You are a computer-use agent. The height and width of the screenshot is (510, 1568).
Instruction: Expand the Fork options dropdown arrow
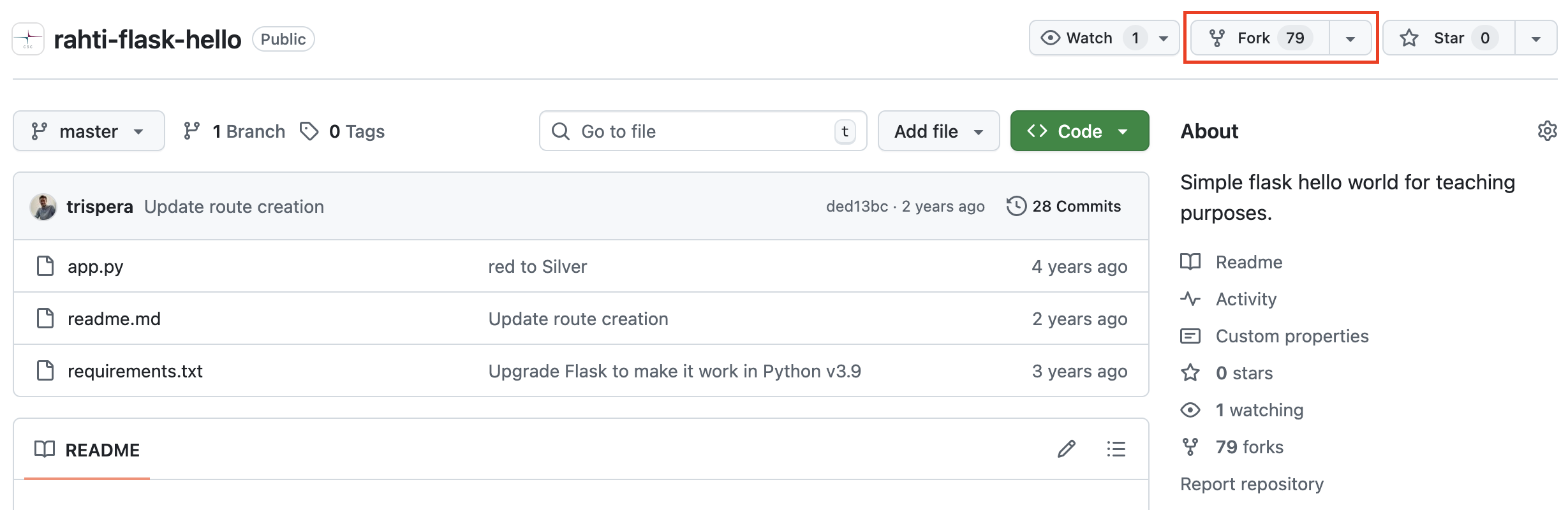click(1350, 38)
